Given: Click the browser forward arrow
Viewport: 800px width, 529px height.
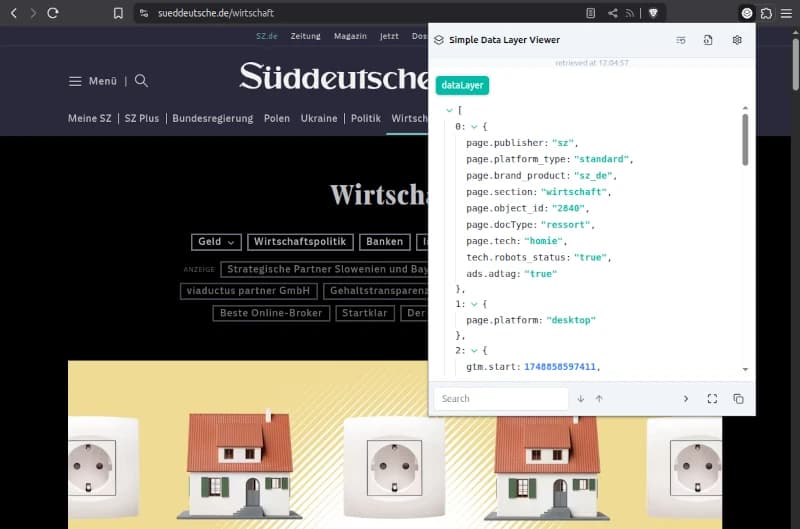Looking at the screenshot, I should (x=33, y=13).
